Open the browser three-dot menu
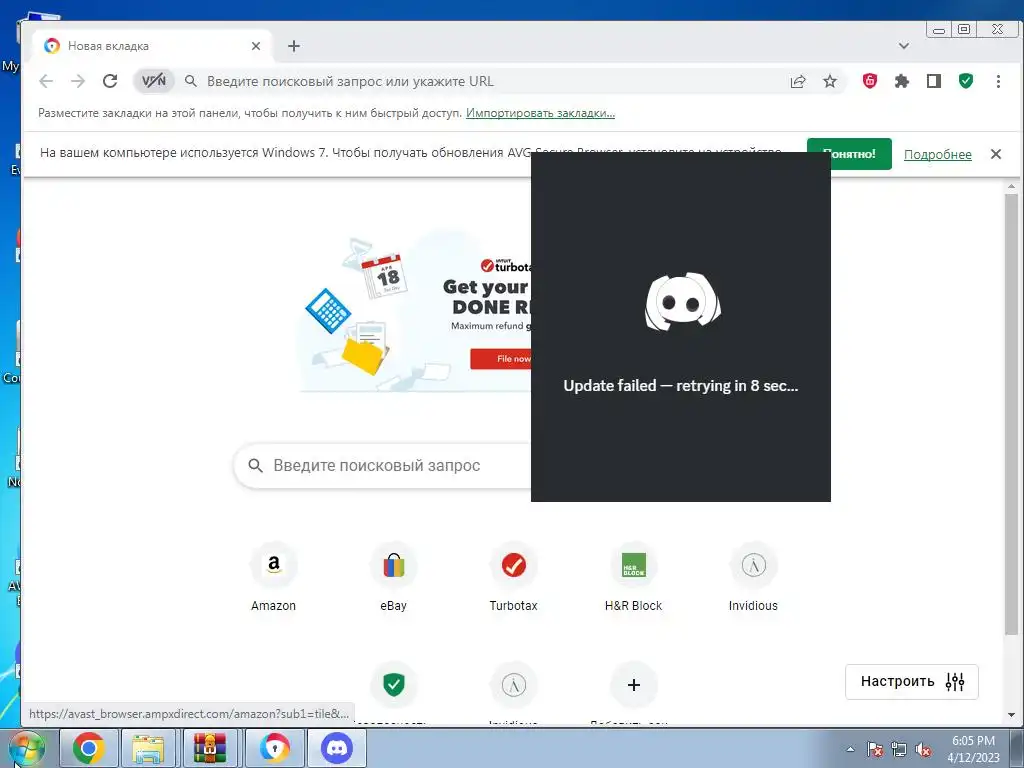 point(998,81)
